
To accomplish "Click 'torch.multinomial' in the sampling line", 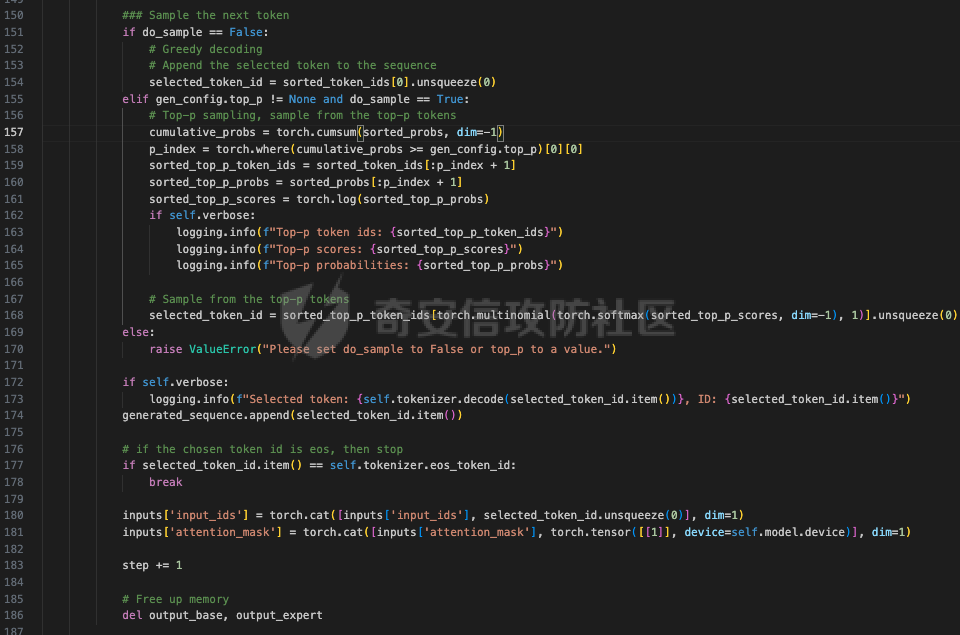I will (x=496, y=316).
